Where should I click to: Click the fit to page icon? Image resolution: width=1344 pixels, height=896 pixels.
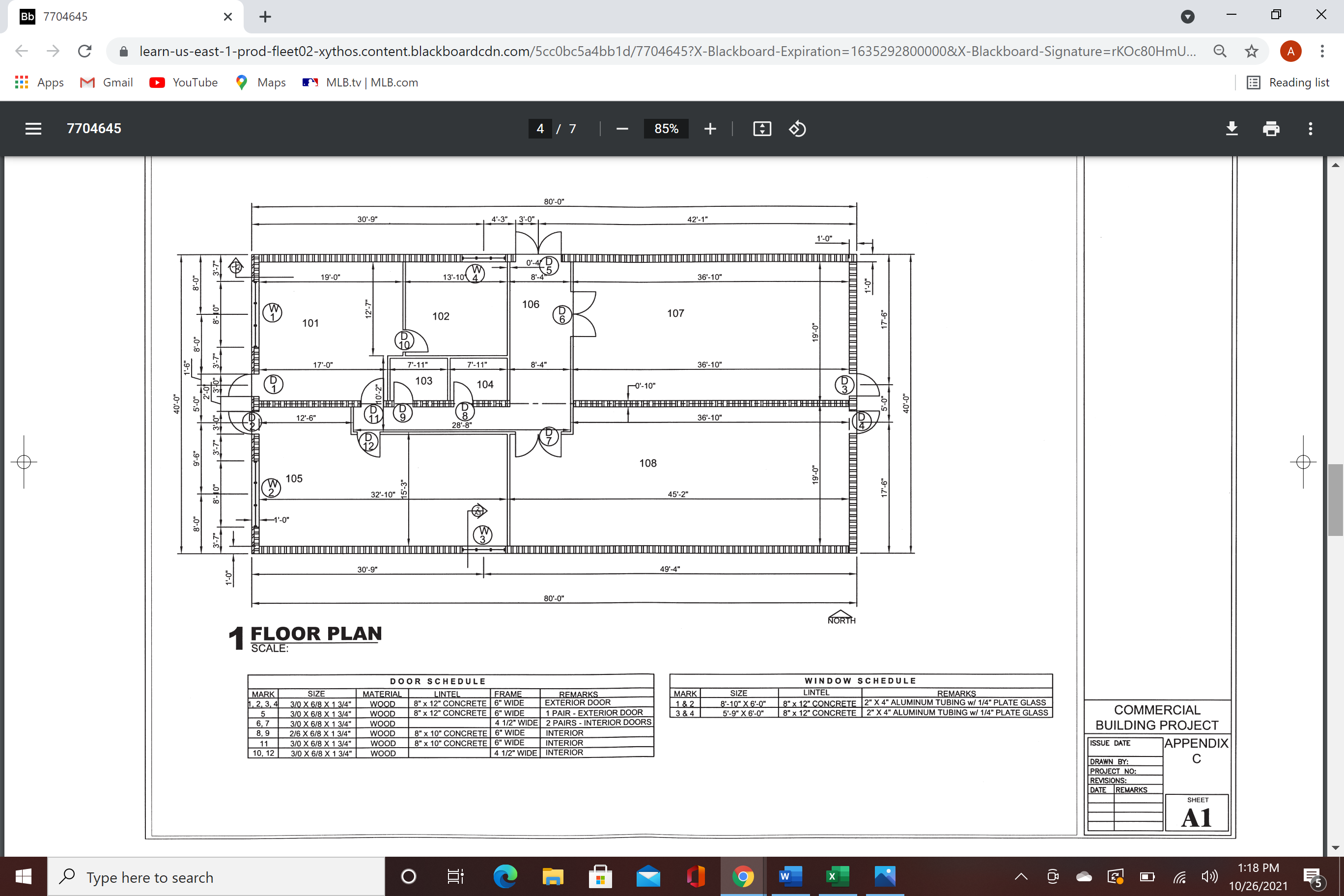[762, 129]
